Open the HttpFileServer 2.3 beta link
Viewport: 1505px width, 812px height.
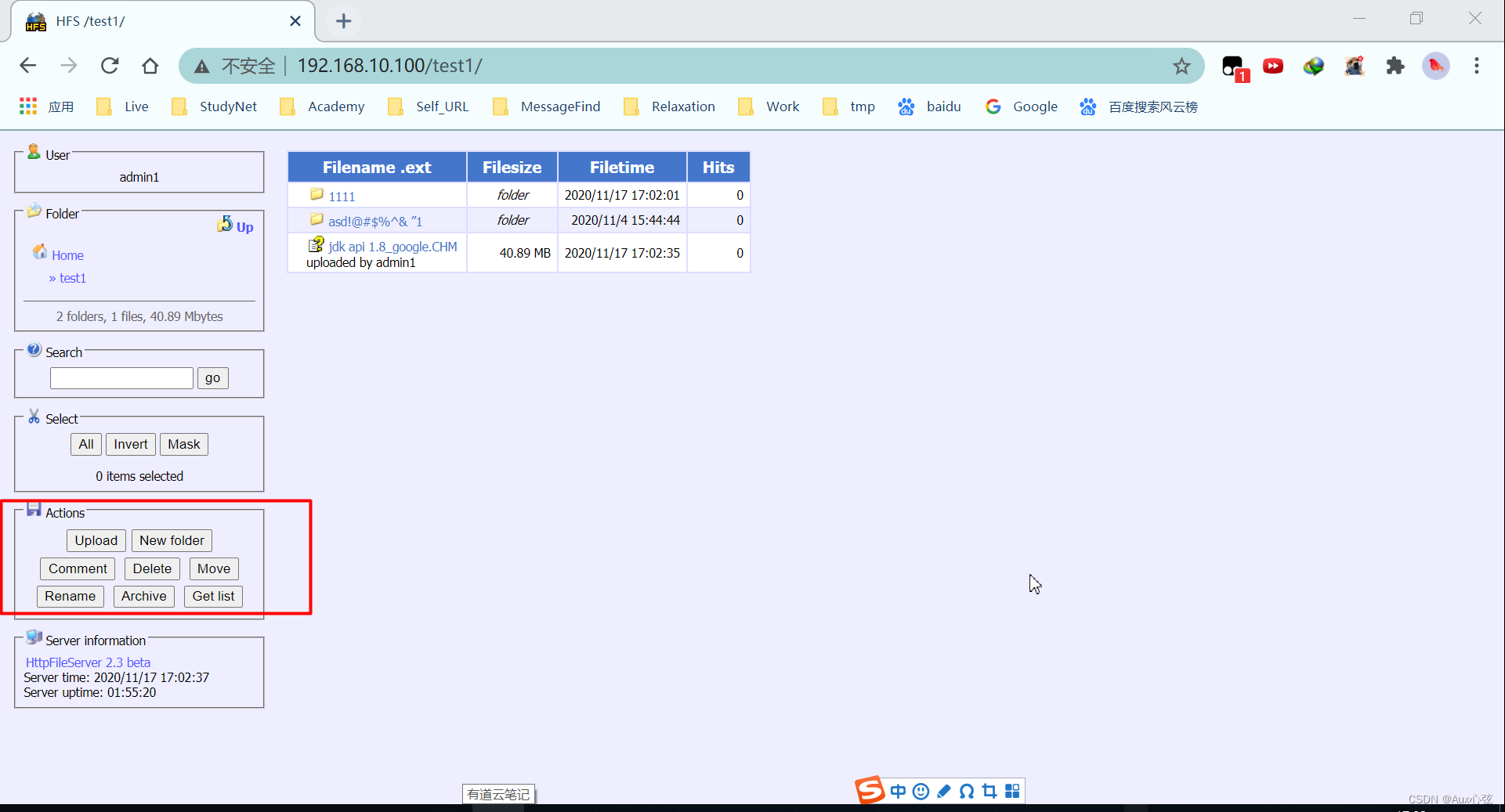(x=87, y=662)
